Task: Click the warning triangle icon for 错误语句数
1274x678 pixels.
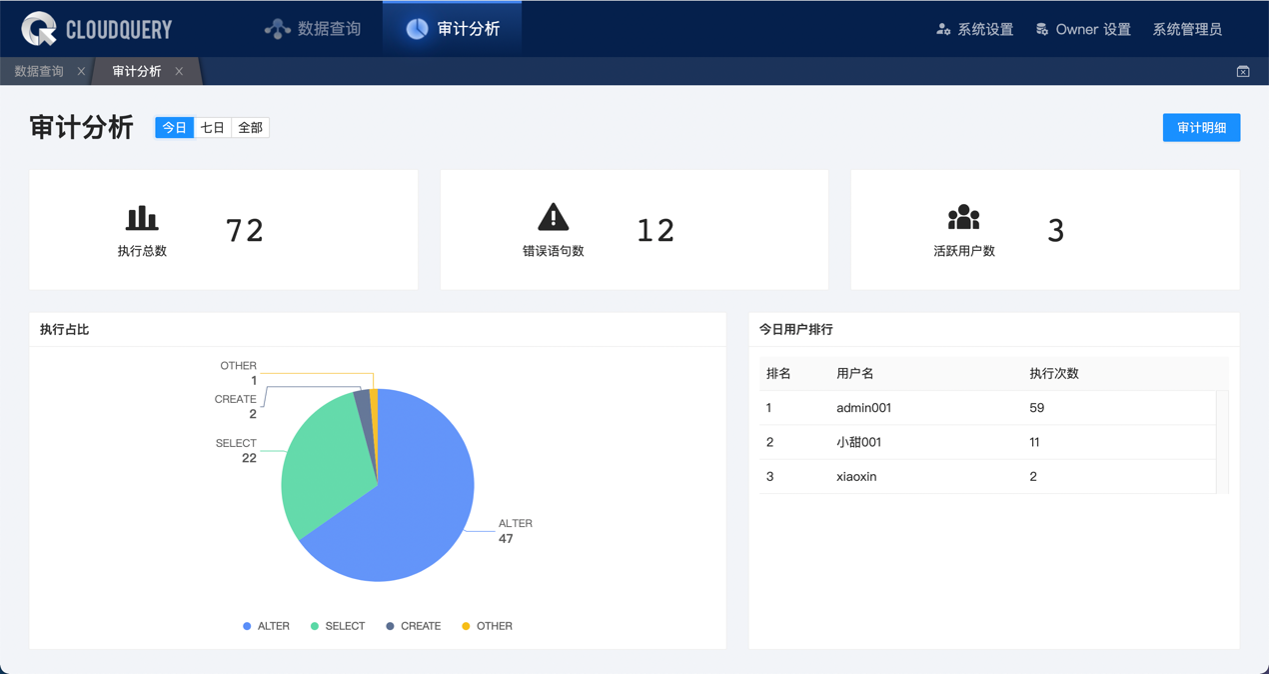Action: (553, 217)
